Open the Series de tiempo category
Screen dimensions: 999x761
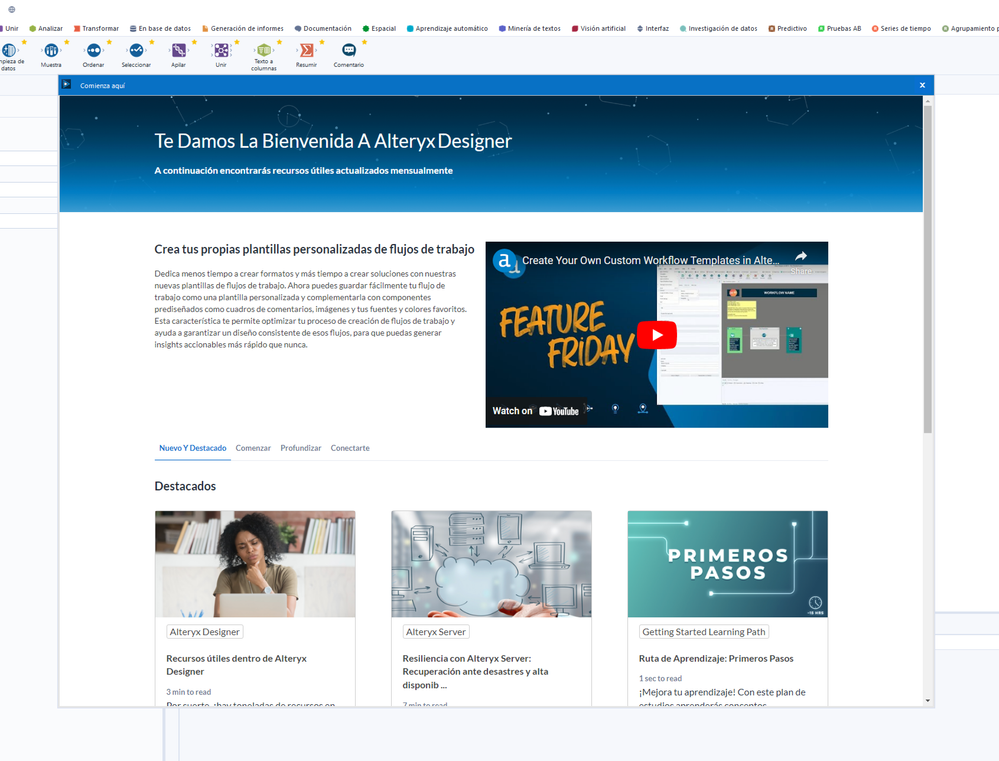902,29
